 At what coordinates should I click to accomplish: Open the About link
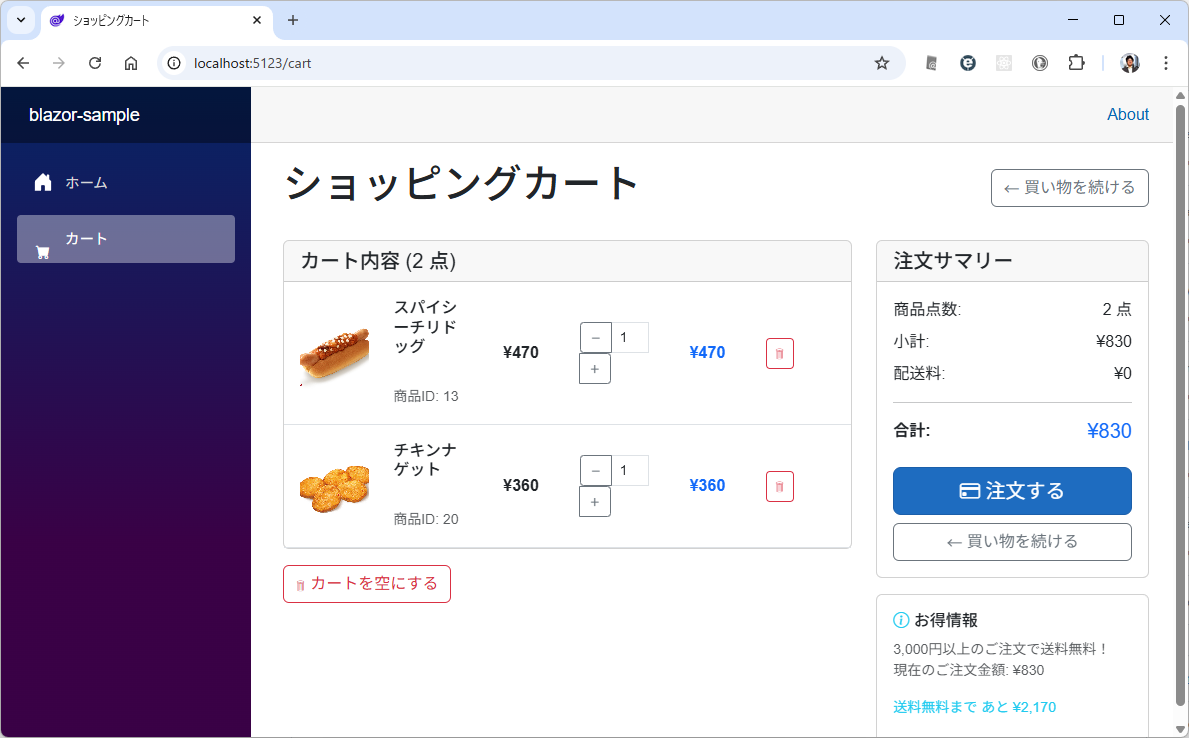click(1127, 115)
